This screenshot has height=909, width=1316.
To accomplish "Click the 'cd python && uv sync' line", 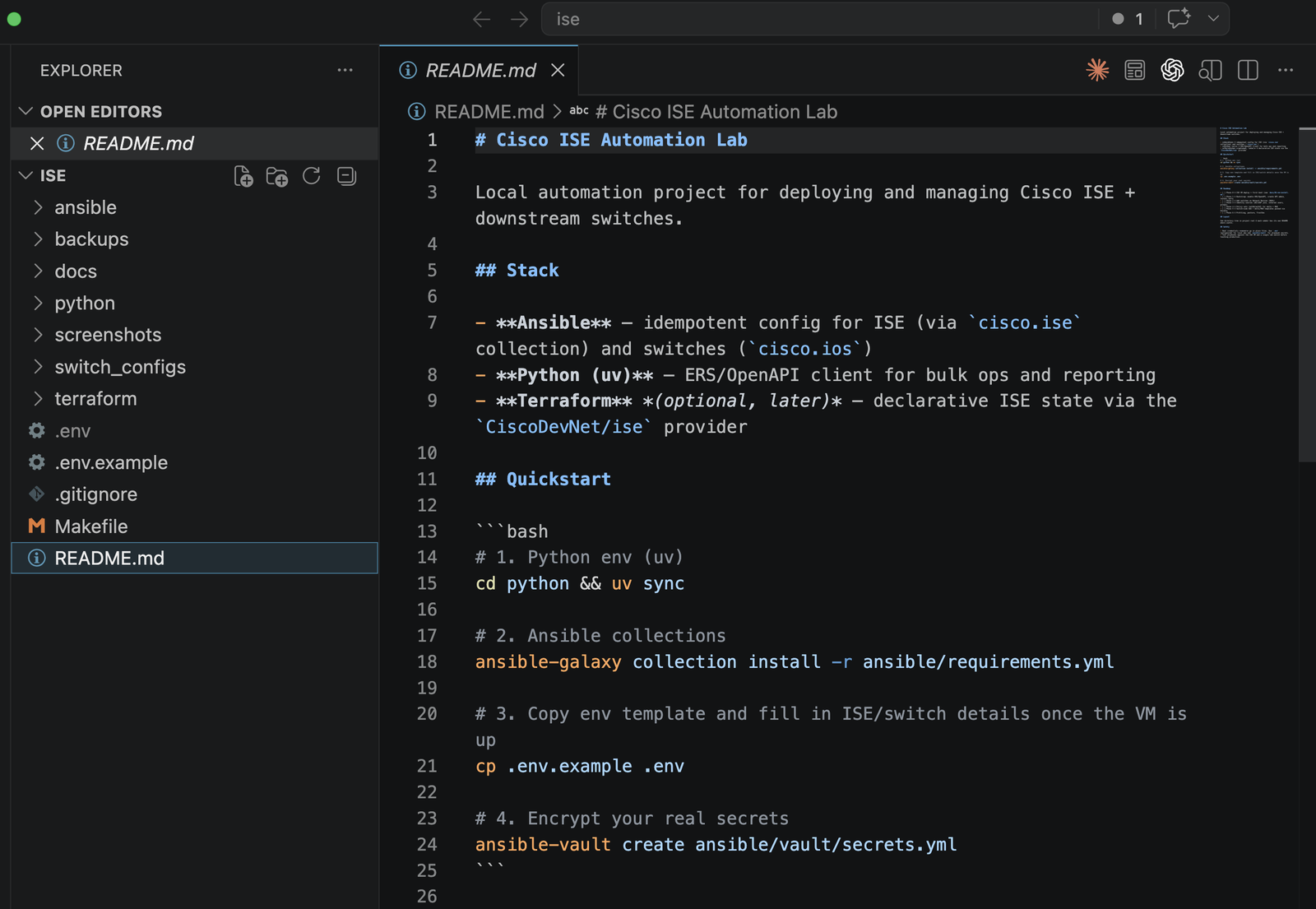I will point(580,583).
